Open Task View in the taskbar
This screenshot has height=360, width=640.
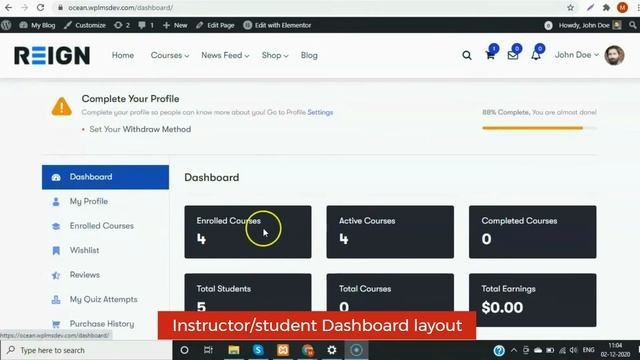208,350
